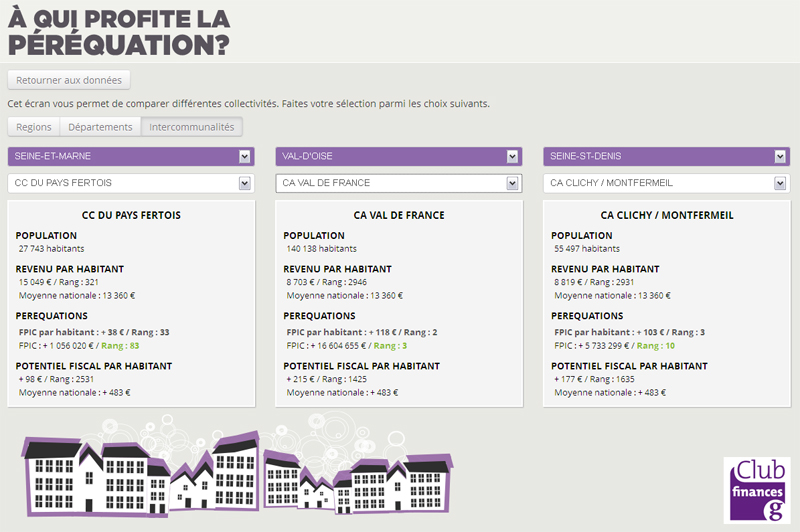This screenshot has height=532, width=800.
Task: Click the 'CA CLICHY / MONTFERMEIL' card heading
Action: (667, 215)
